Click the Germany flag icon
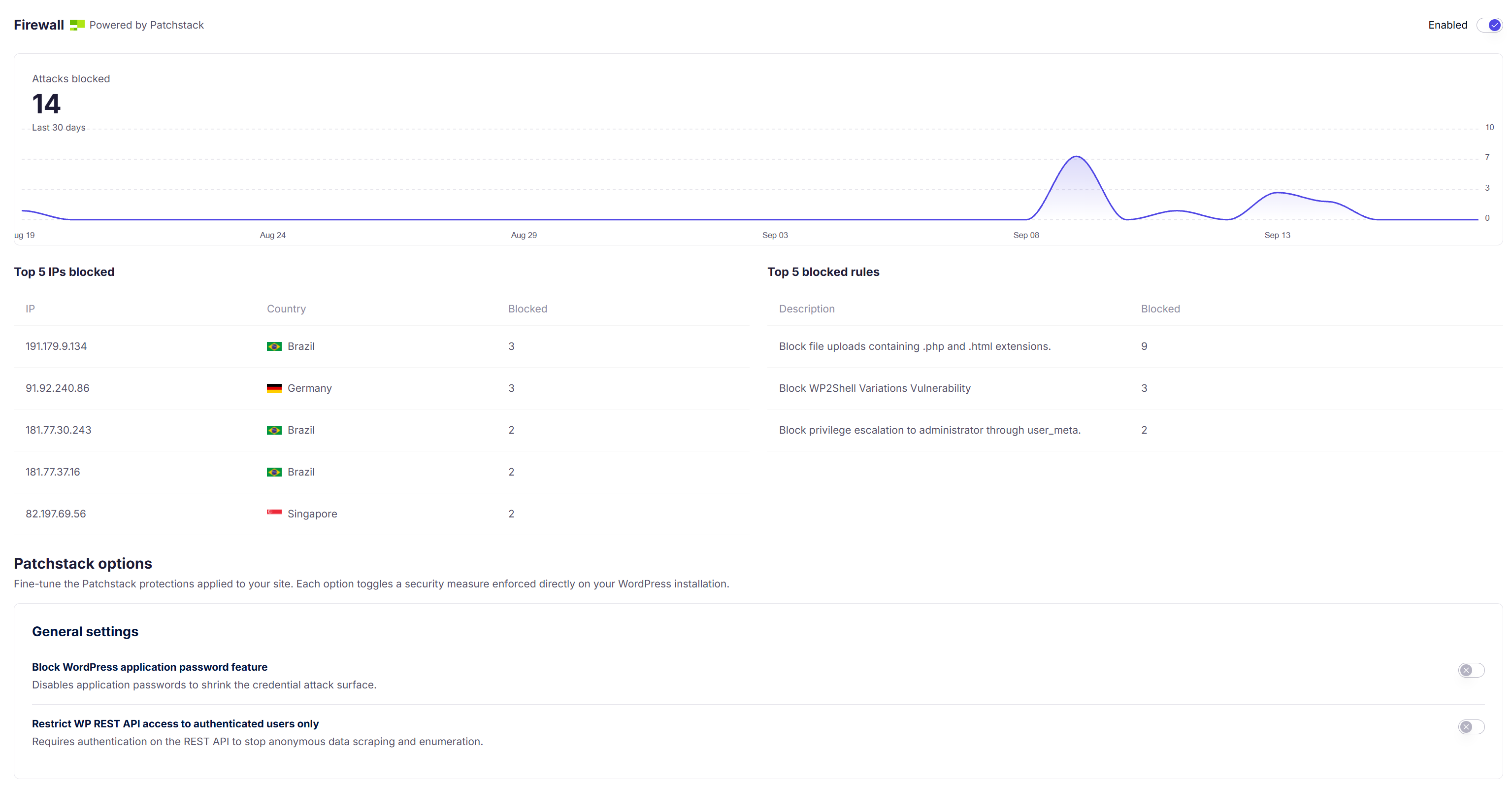 (274, 388)
